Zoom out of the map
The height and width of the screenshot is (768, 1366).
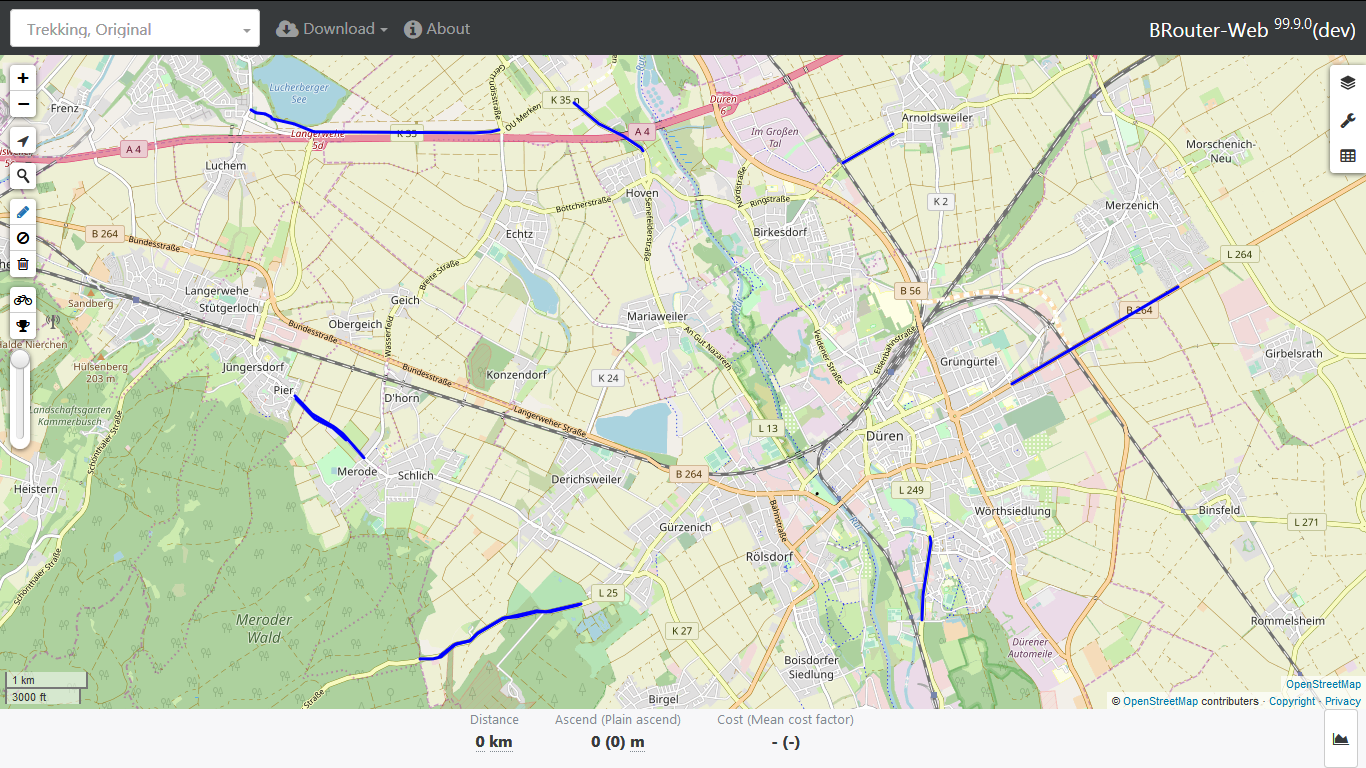click(23, 104)
